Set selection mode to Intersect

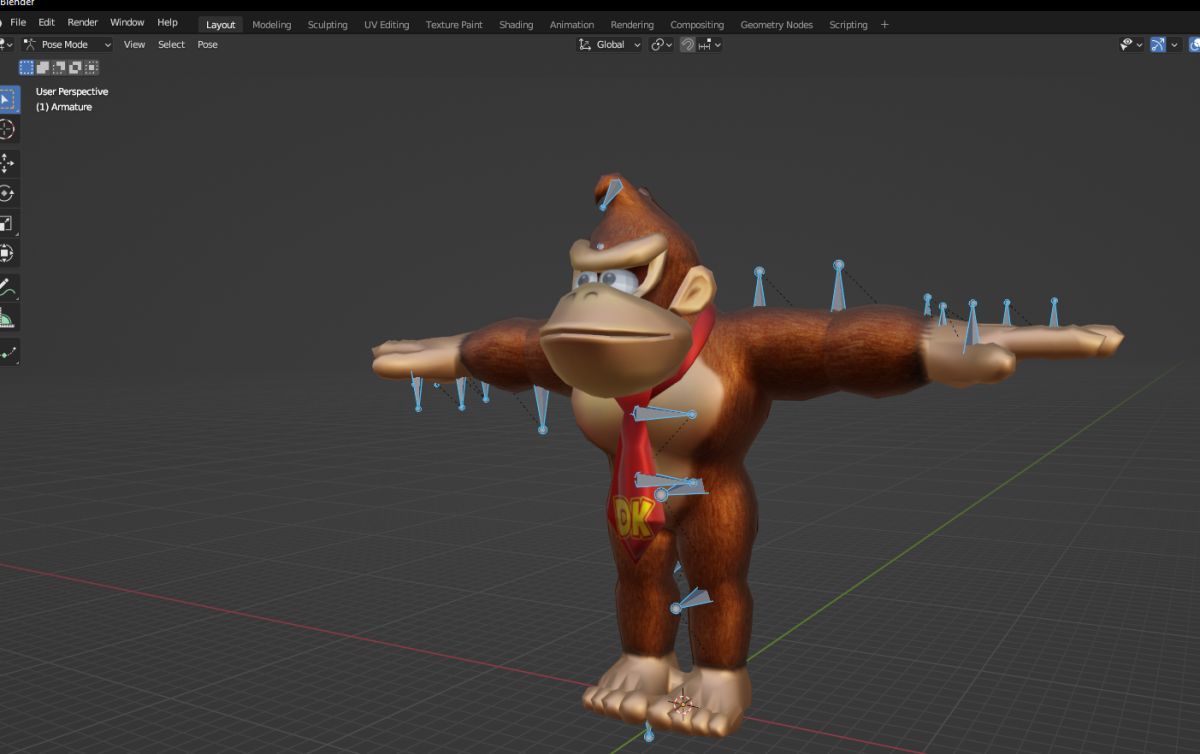tap(91, 68)
